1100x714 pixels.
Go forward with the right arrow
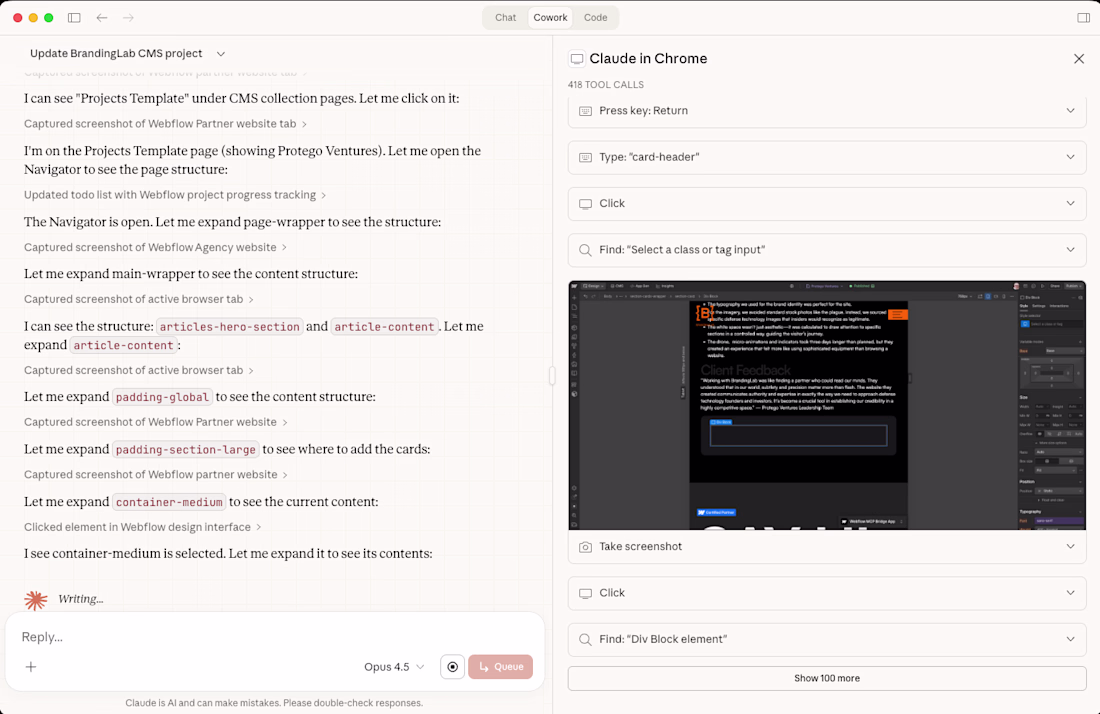click(128, 18)
